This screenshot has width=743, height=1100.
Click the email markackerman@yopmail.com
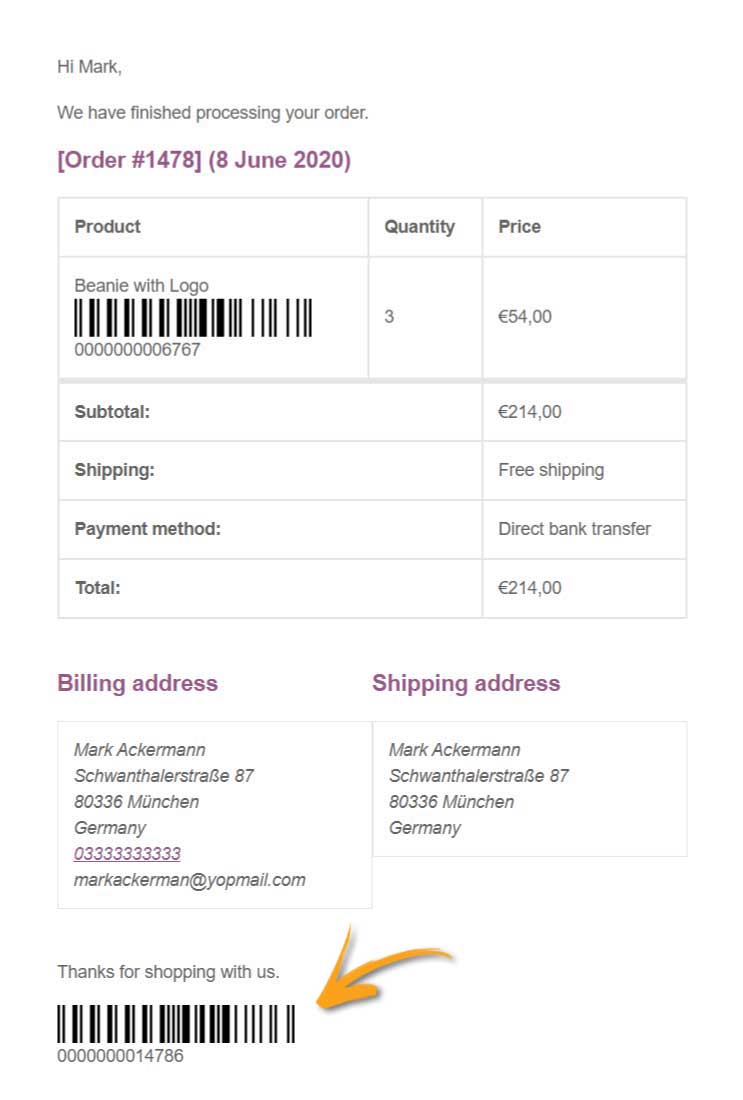point(189,880)
